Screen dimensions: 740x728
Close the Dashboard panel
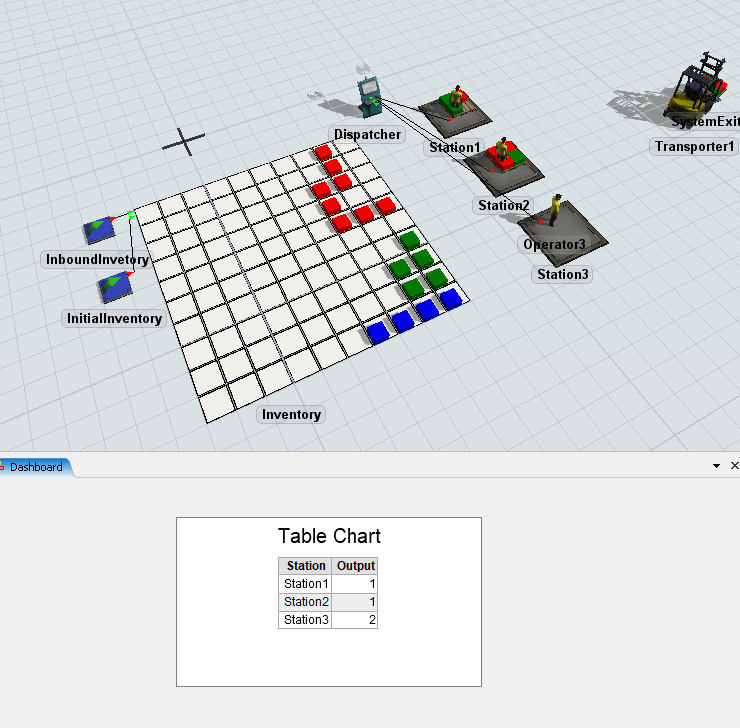734,467
